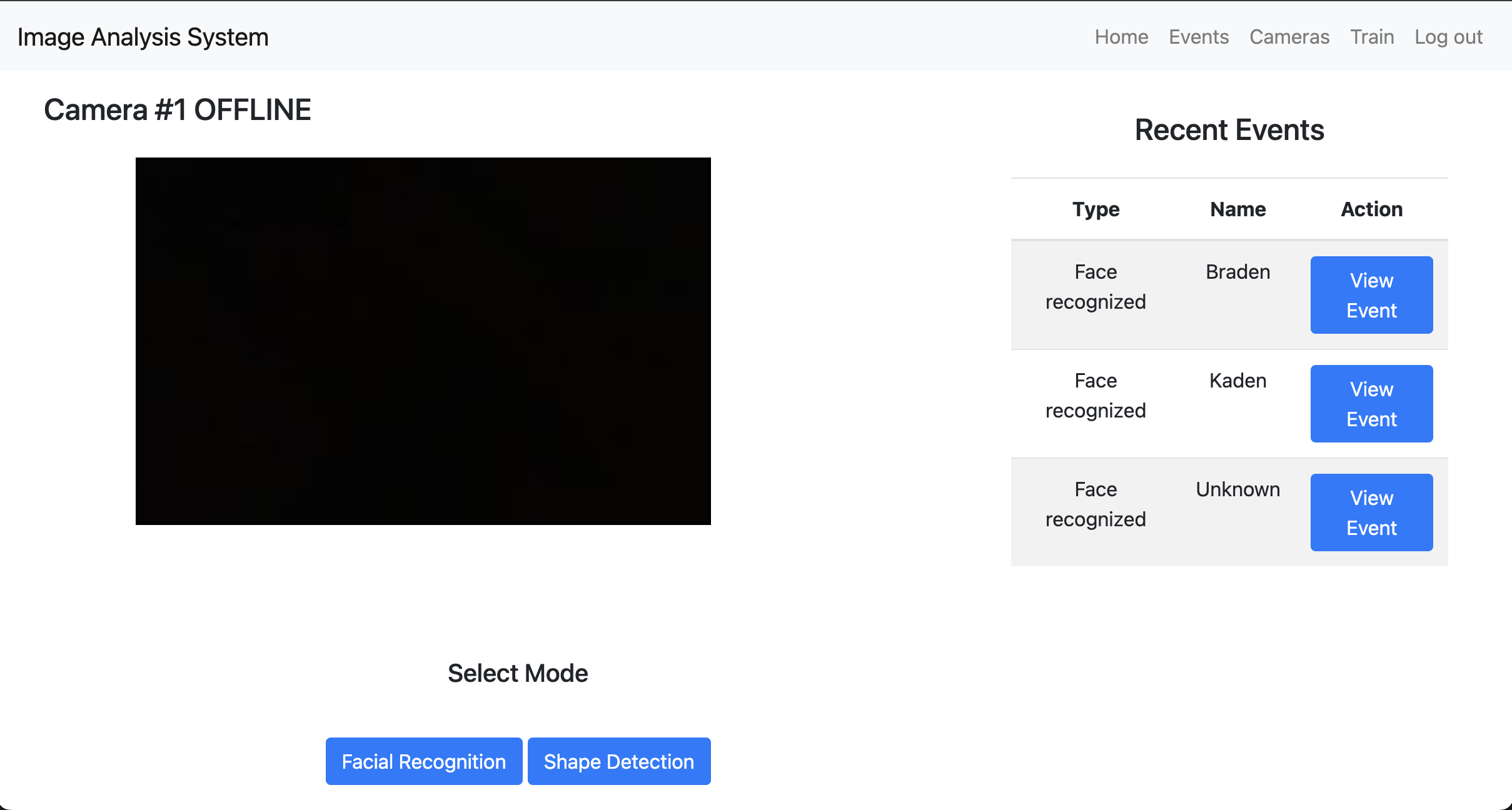
Task: Click the Type column header
Action: tap(1096, 209)
